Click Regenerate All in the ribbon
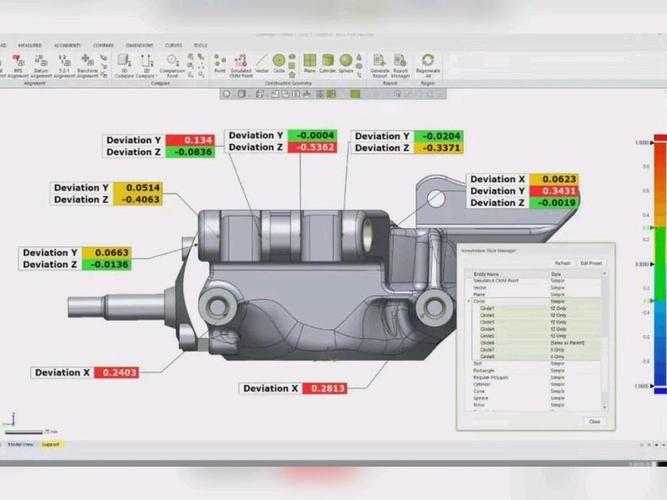Screen dimensions: 667x500 click(x=428, y=66)
